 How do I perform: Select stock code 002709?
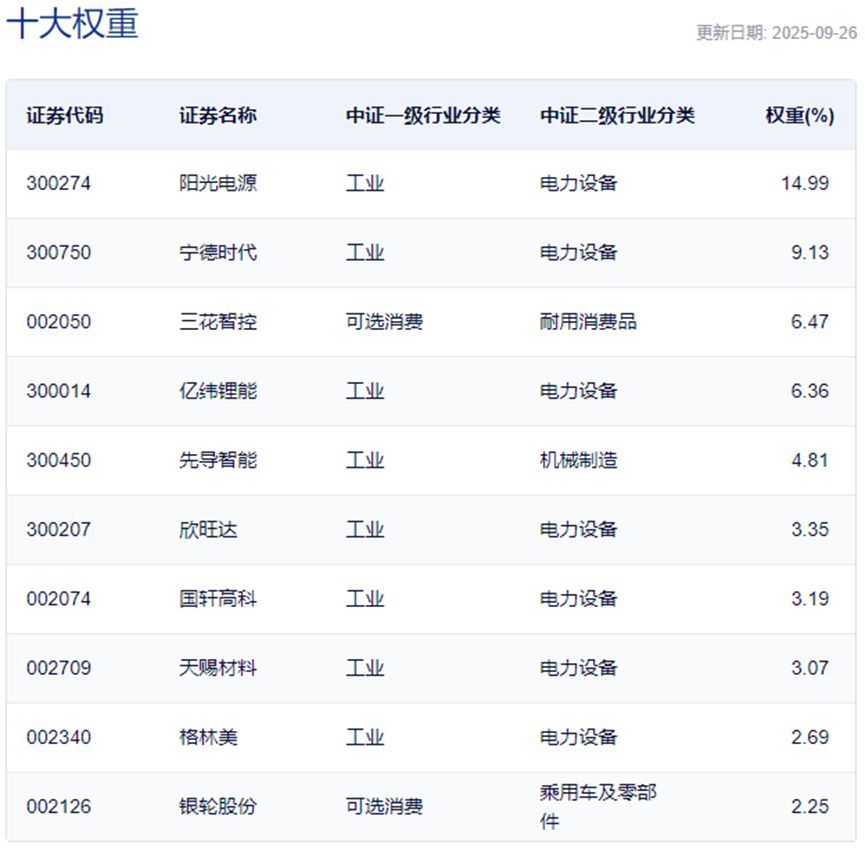click(58, 668)
